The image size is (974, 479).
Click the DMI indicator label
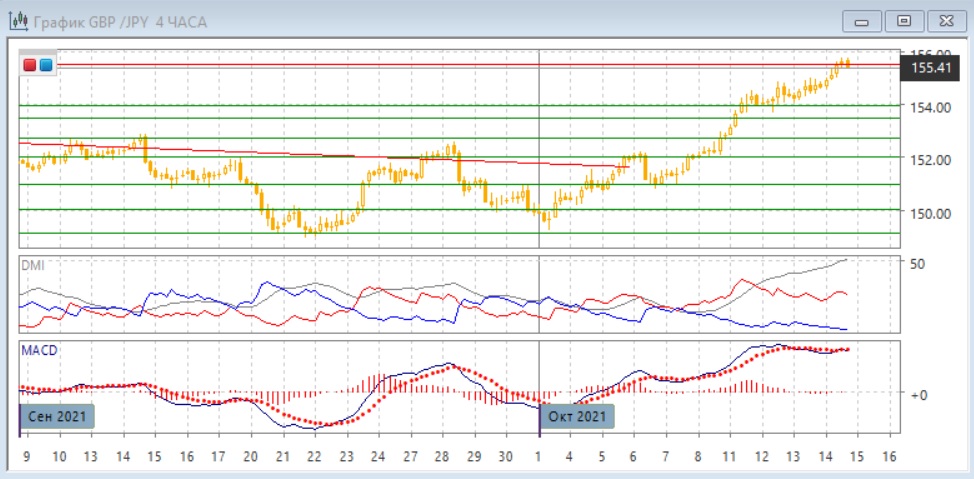pyautogui.click(x=33, y=265)
